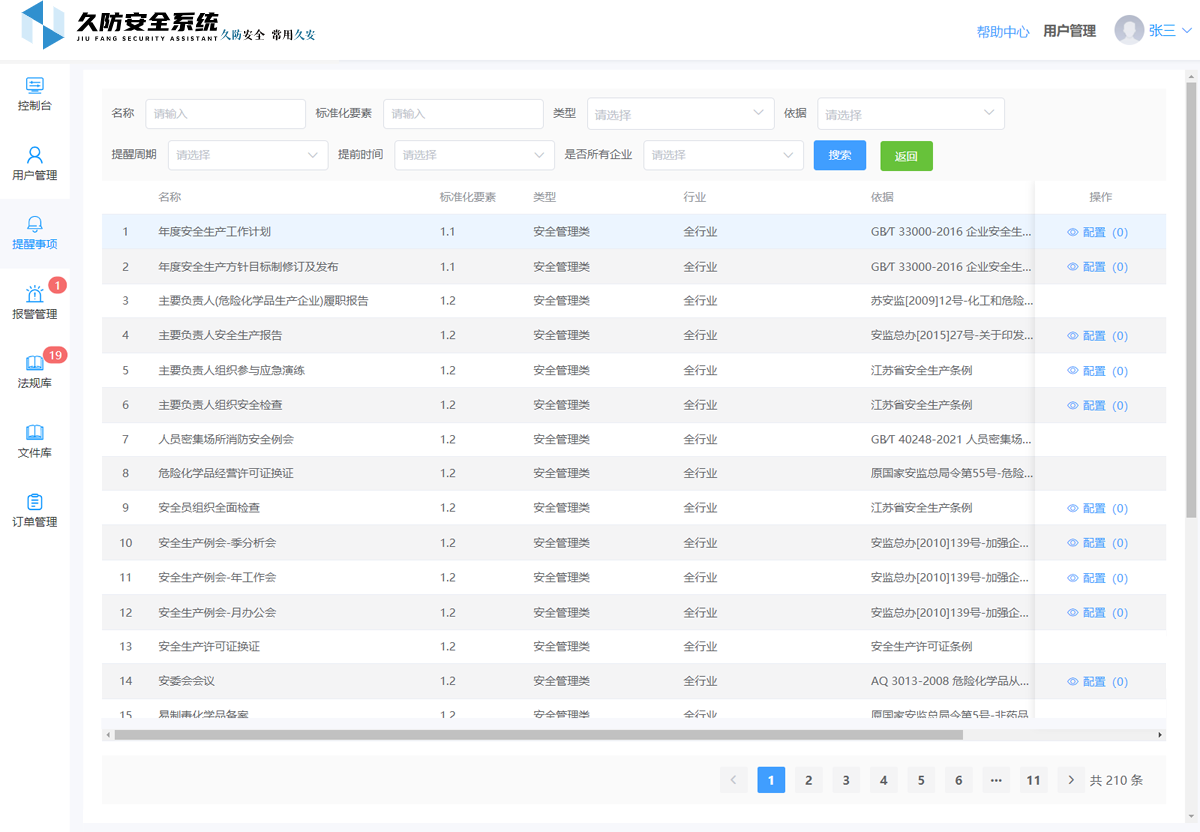This screenshot has height=832, width=1200.
Task: Click the row 安全生产许可证换证
Action: coord(634,647)
